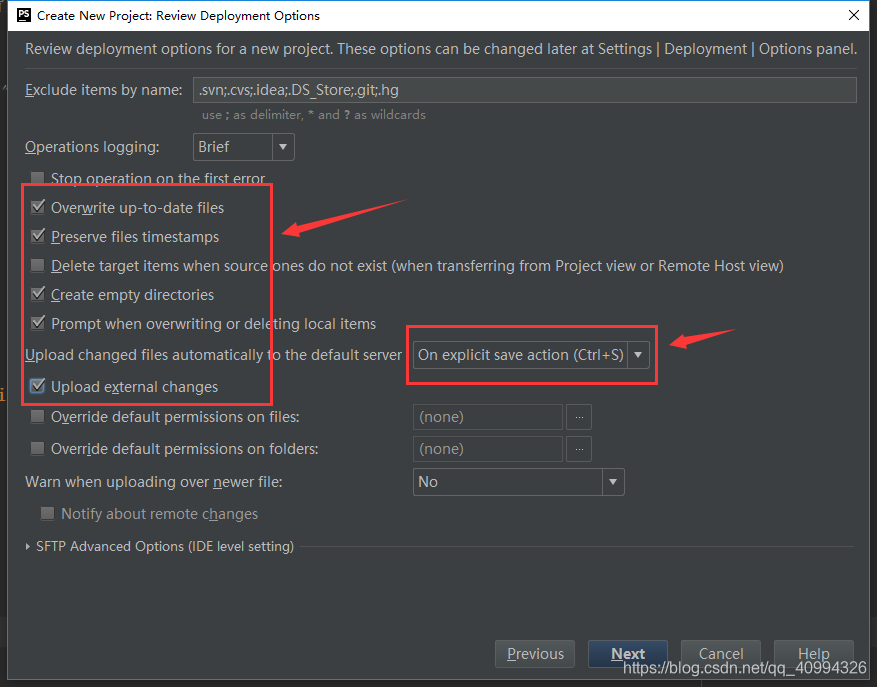Open the Operations logging Brief dropdown
The image size is (877, 687).
[243, 147]
